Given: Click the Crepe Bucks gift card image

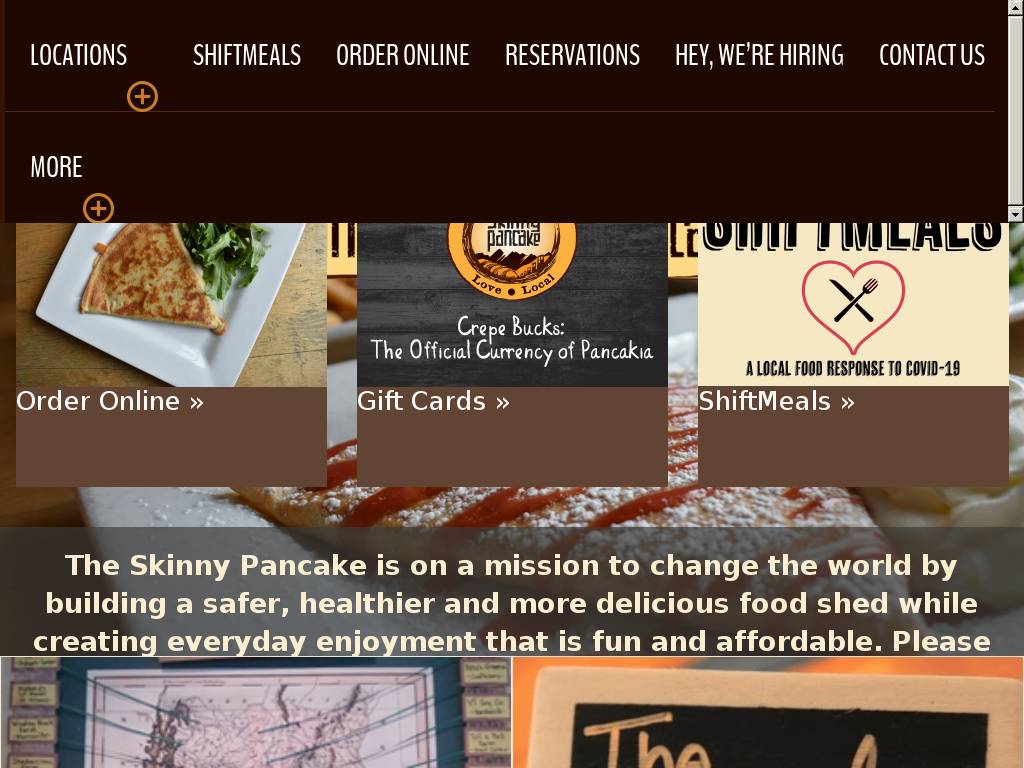Looking at the screenshot, I should click(512, 305).
